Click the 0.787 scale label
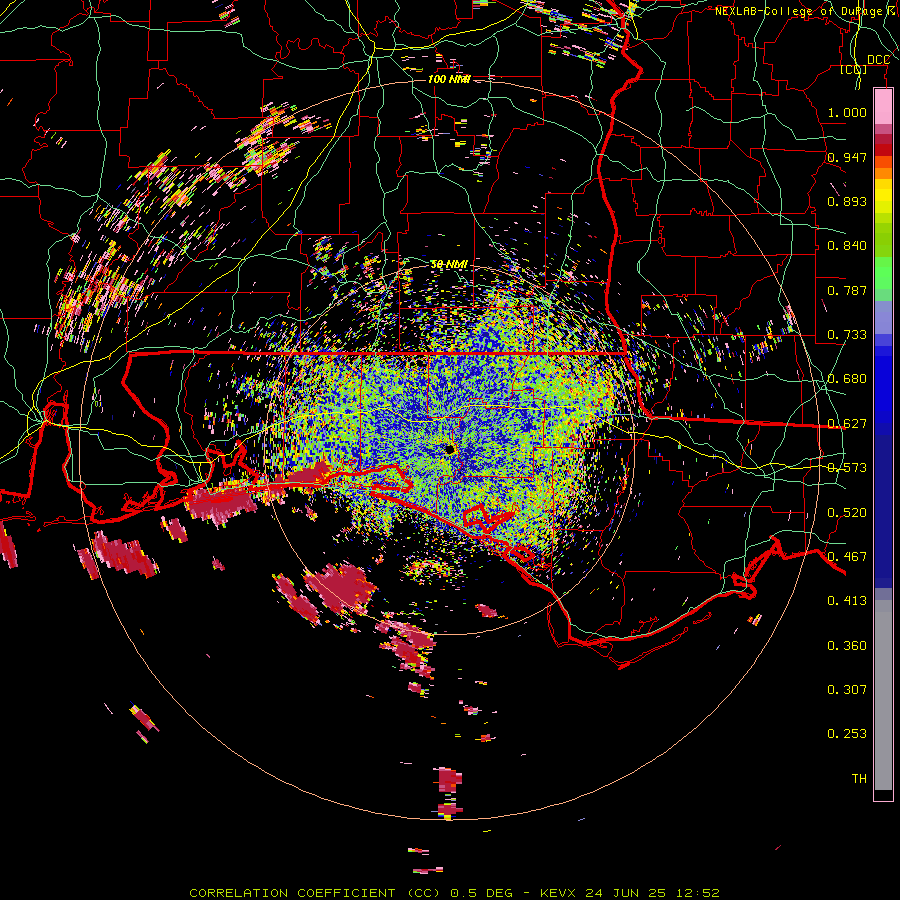 pos(847,290)
